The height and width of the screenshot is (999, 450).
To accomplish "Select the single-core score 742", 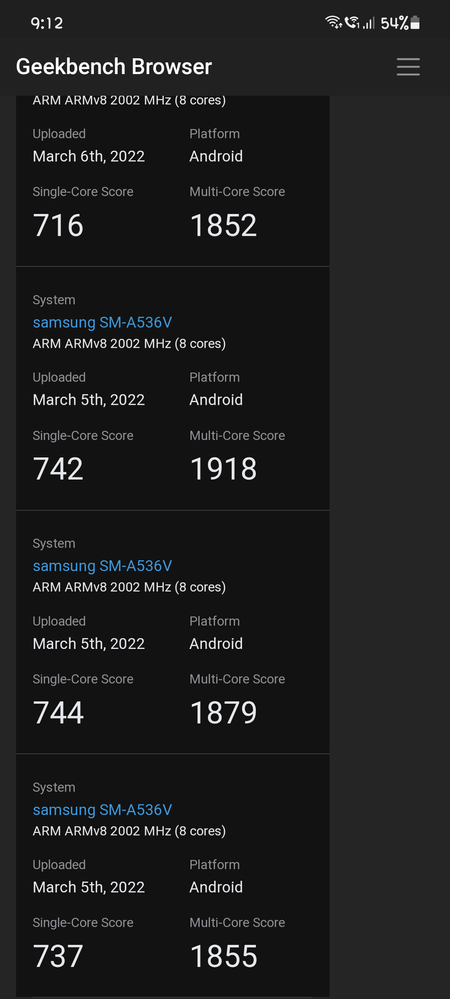I will pyautogui.click(x=58, y=469).
